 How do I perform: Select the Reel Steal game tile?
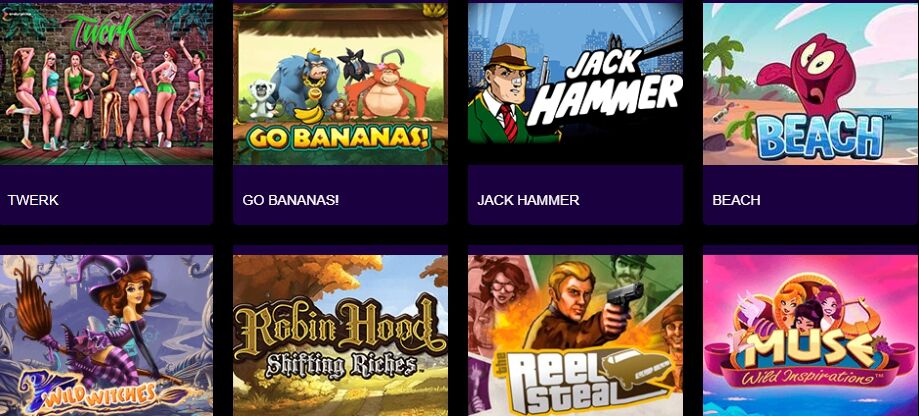575,335
